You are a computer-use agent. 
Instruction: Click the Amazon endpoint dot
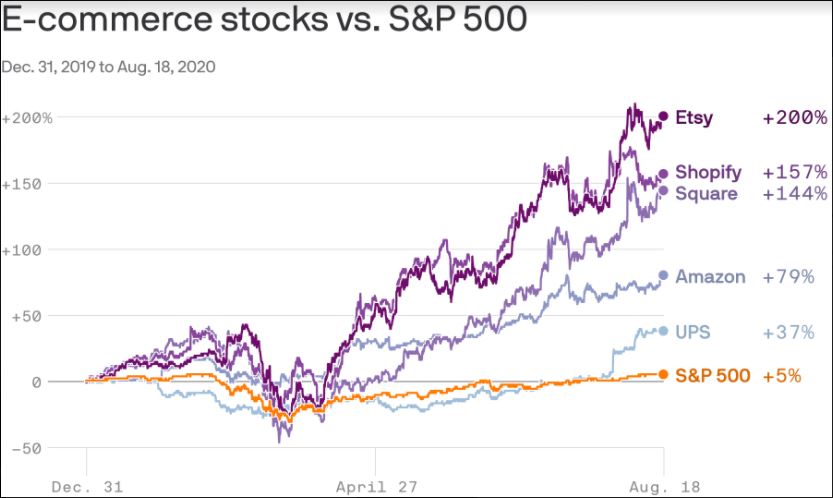(x=663, y=275)
